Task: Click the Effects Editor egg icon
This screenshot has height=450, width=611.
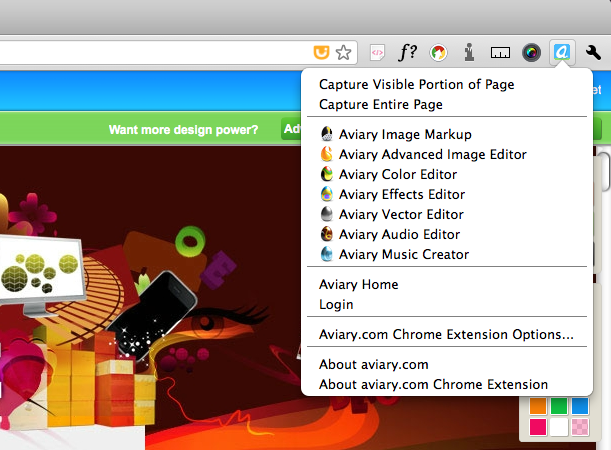Action: 327,194
